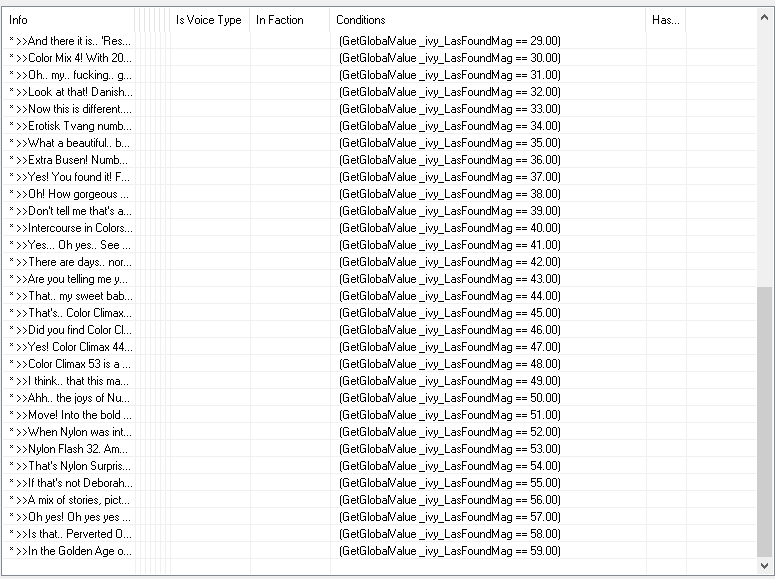The image size is (775, 579).
Task: Select the row 'Intercourse in Colors...'
Action: (379, 228)
